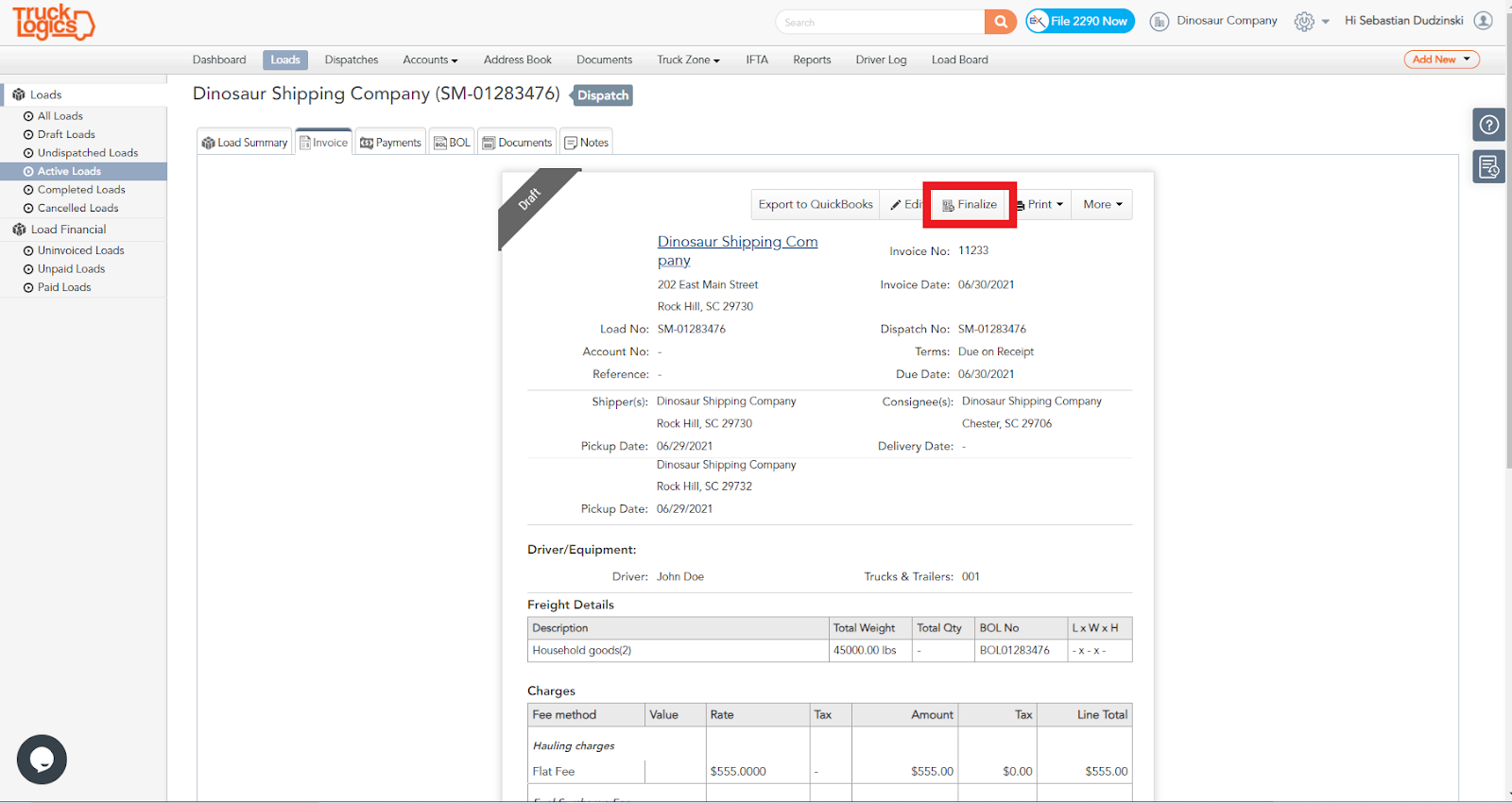Select Active Loads in sidebar
This screenshot has width=1512, height=803.
pyautogui.click(x=83, y=172)
